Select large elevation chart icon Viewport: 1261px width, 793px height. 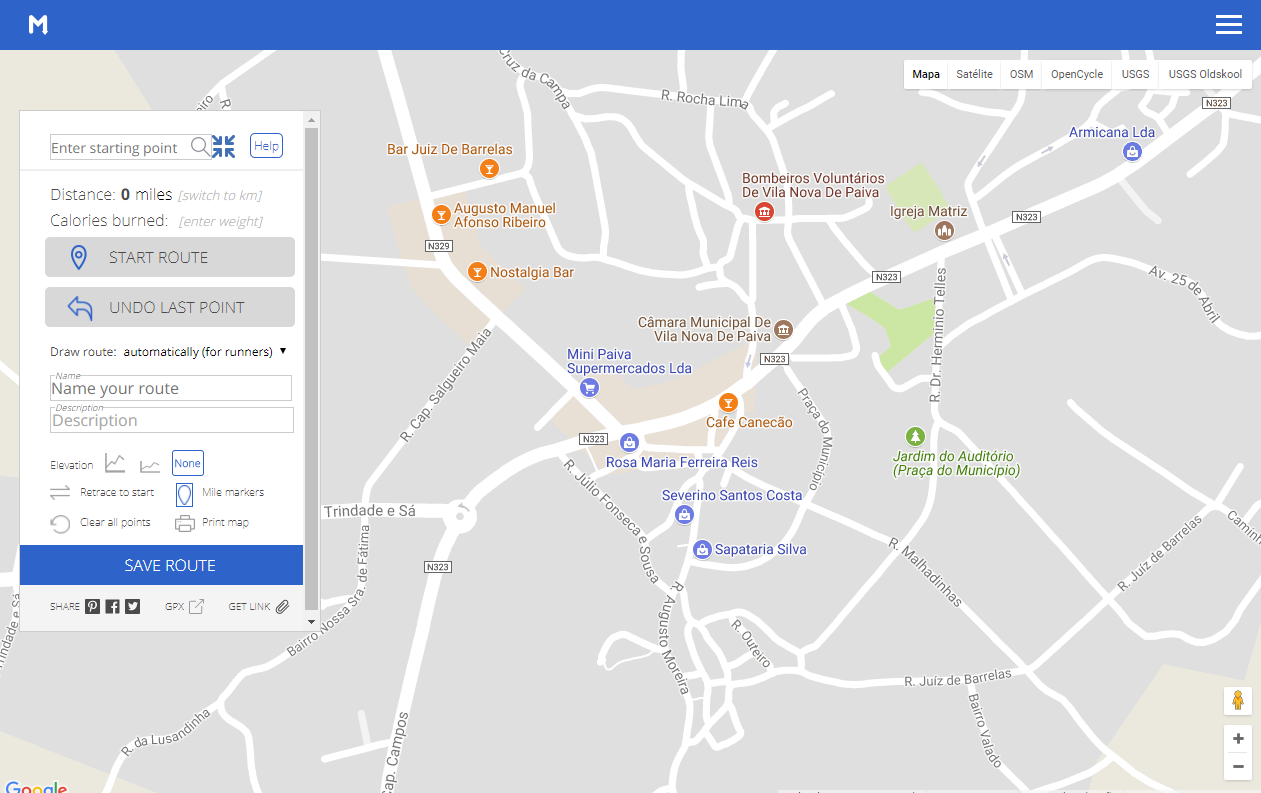pyautogui.click(x=116, y=463)
